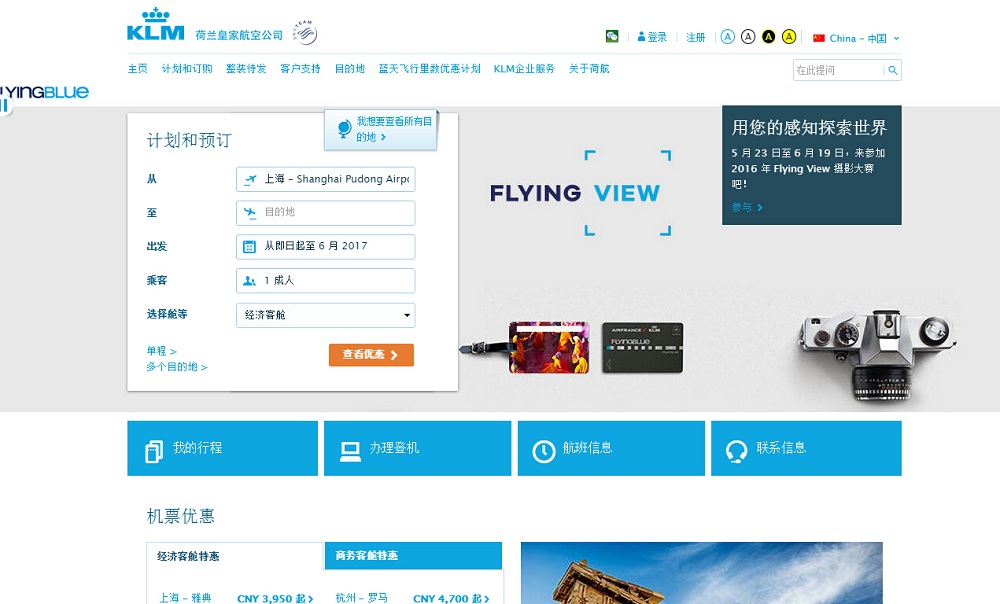Viewport: 1000px width, 604px height.
Task: Click the search magnifier icon
Action: click(893, 70)
